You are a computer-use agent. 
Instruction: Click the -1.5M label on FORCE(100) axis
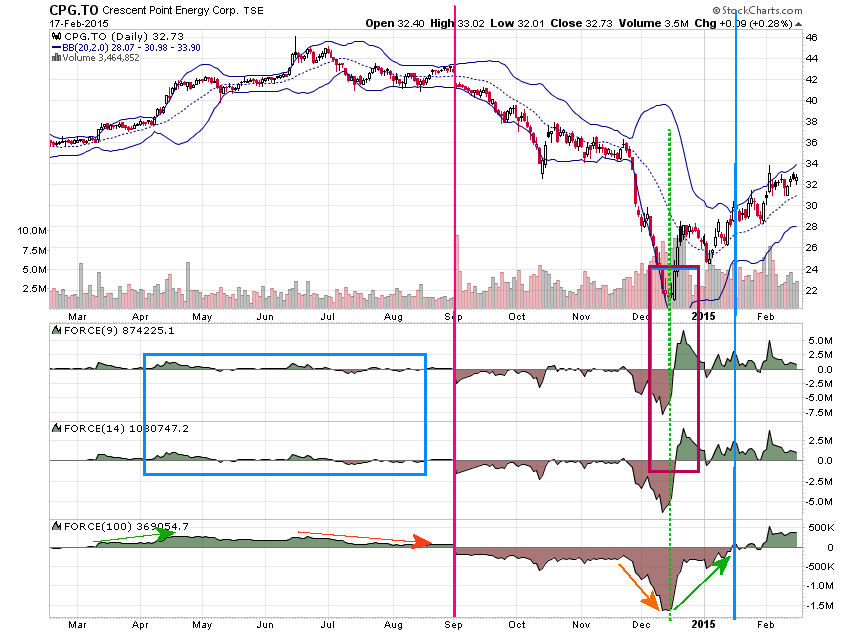(820, 605)
